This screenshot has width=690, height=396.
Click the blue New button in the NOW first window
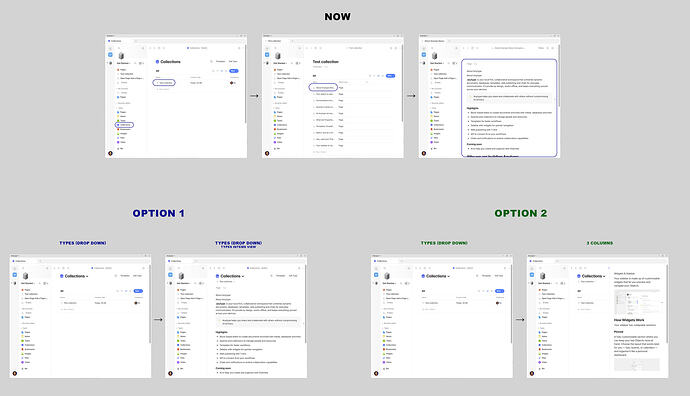tap(234, 71)
